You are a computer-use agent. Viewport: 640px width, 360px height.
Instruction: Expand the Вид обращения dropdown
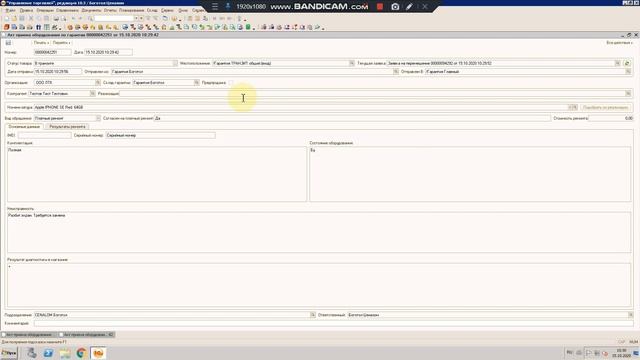coord(98,118)
